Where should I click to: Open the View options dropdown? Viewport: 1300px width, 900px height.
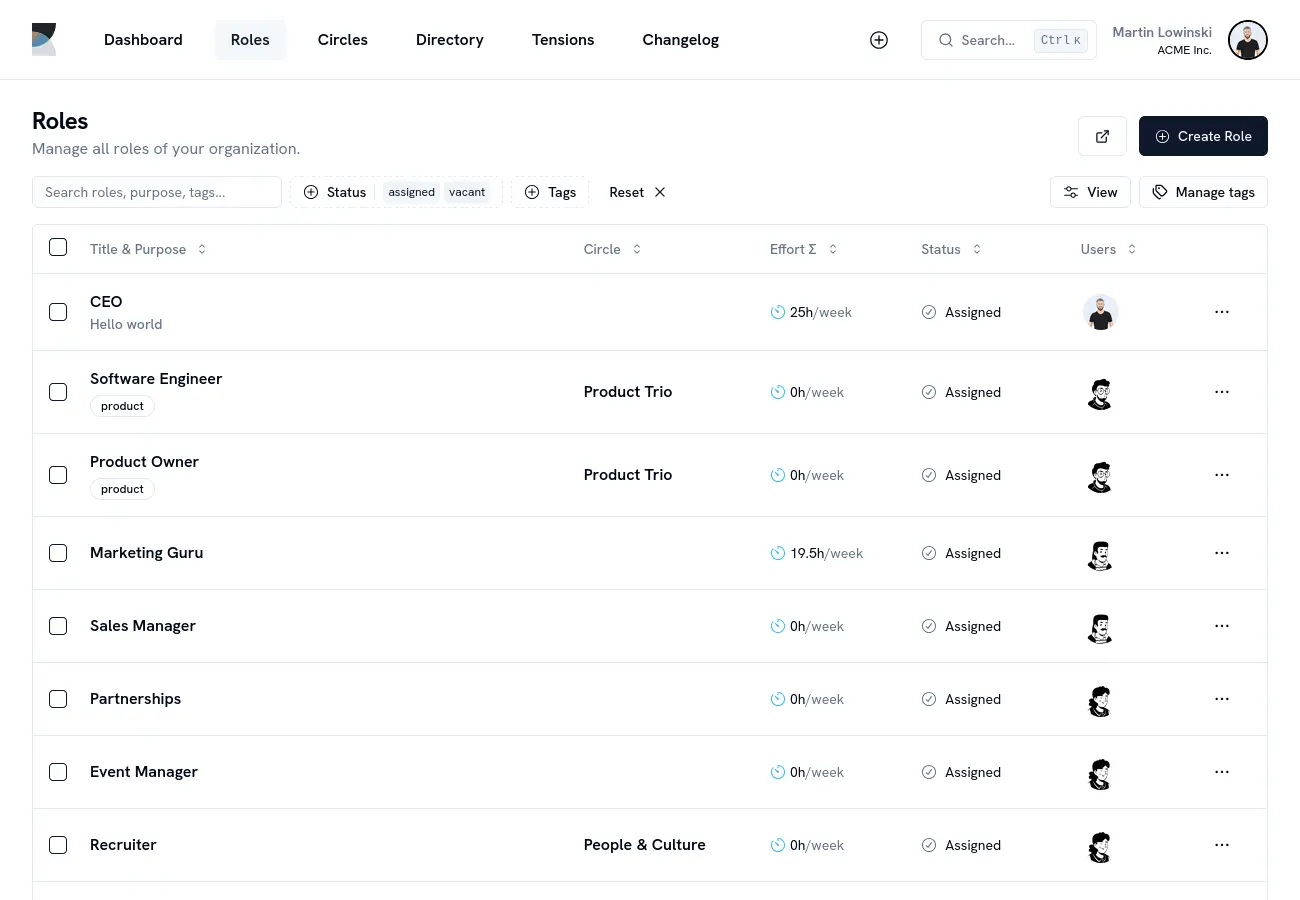pos(1090,192)
